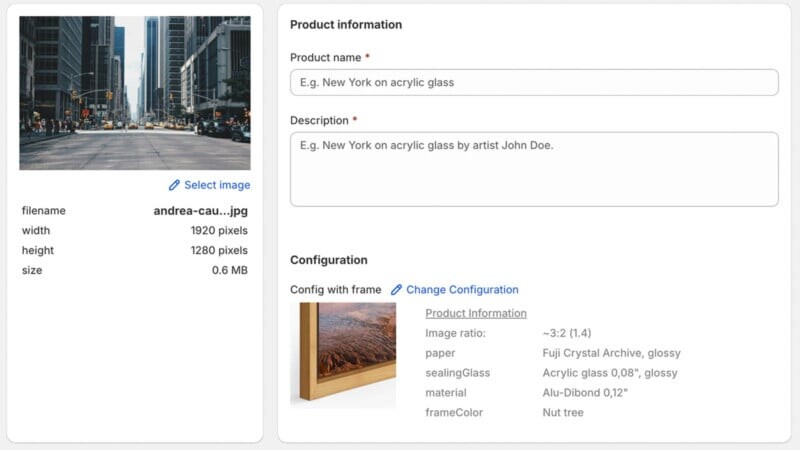Select the truncated filename andrea-cau...jpg
This screenshot has height=450, width=800.
click(x=200, y=211)
